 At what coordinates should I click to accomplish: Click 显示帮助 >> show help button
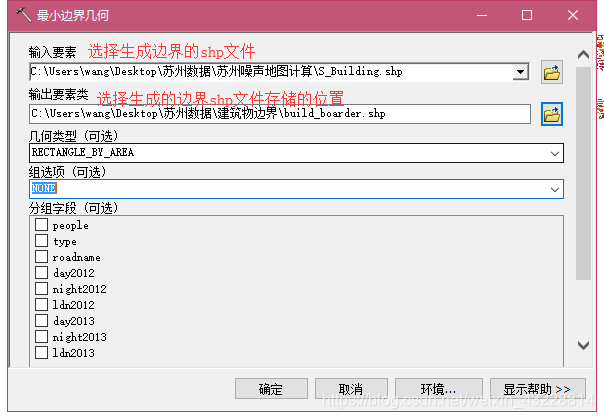coord(537,389)
